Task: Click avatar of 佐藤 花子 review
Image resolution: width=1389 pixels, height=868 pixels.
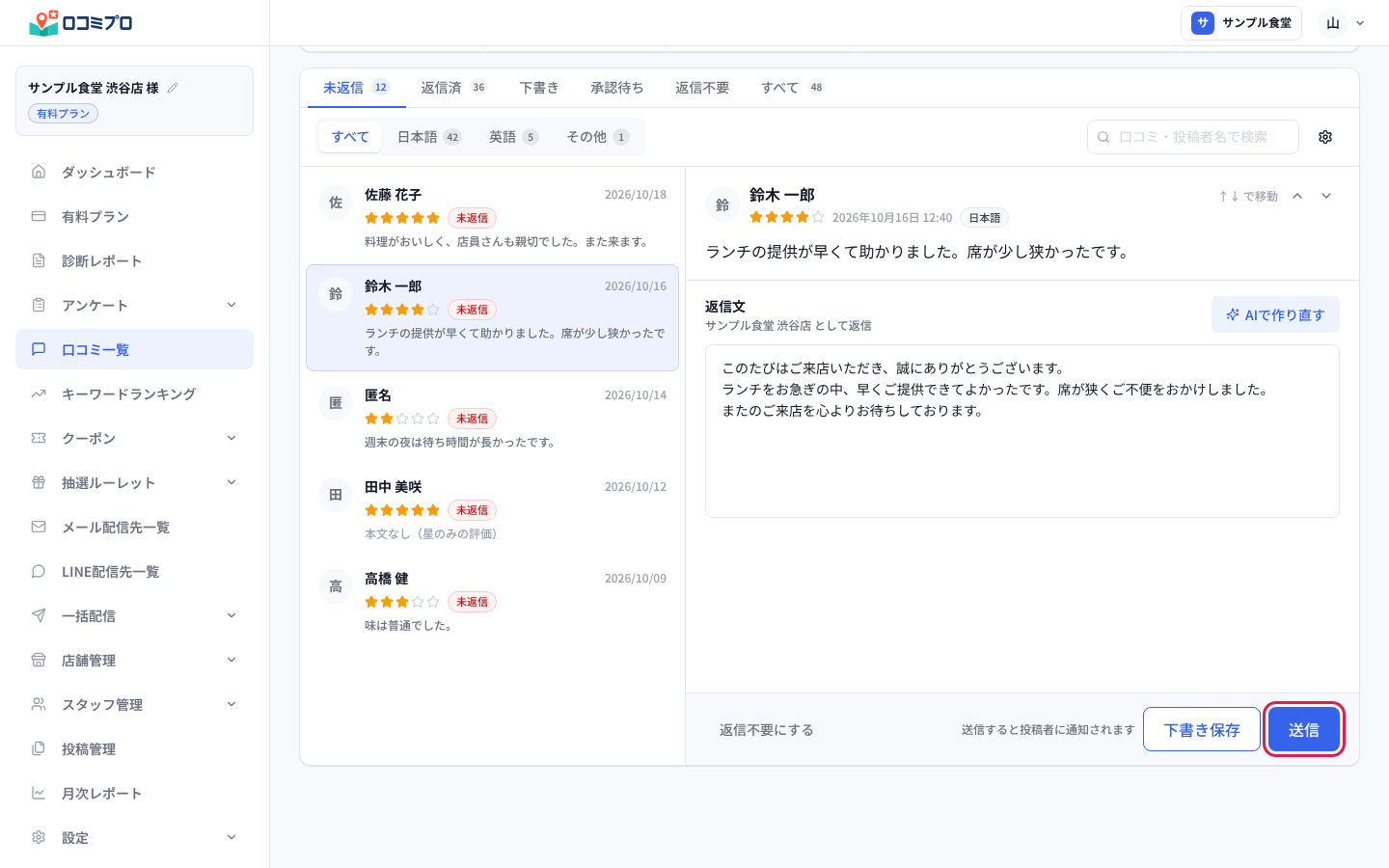Action: click(x=336, y=203)
